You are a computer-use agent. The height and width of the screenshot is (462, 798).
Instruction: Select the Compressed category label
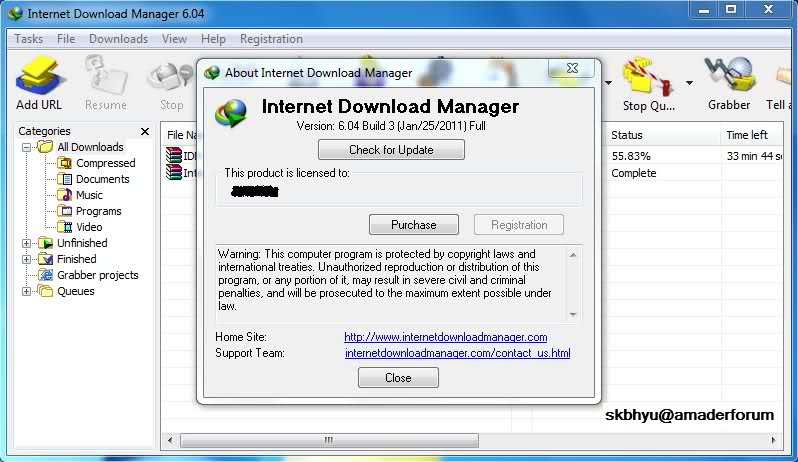tap(106, 163)
